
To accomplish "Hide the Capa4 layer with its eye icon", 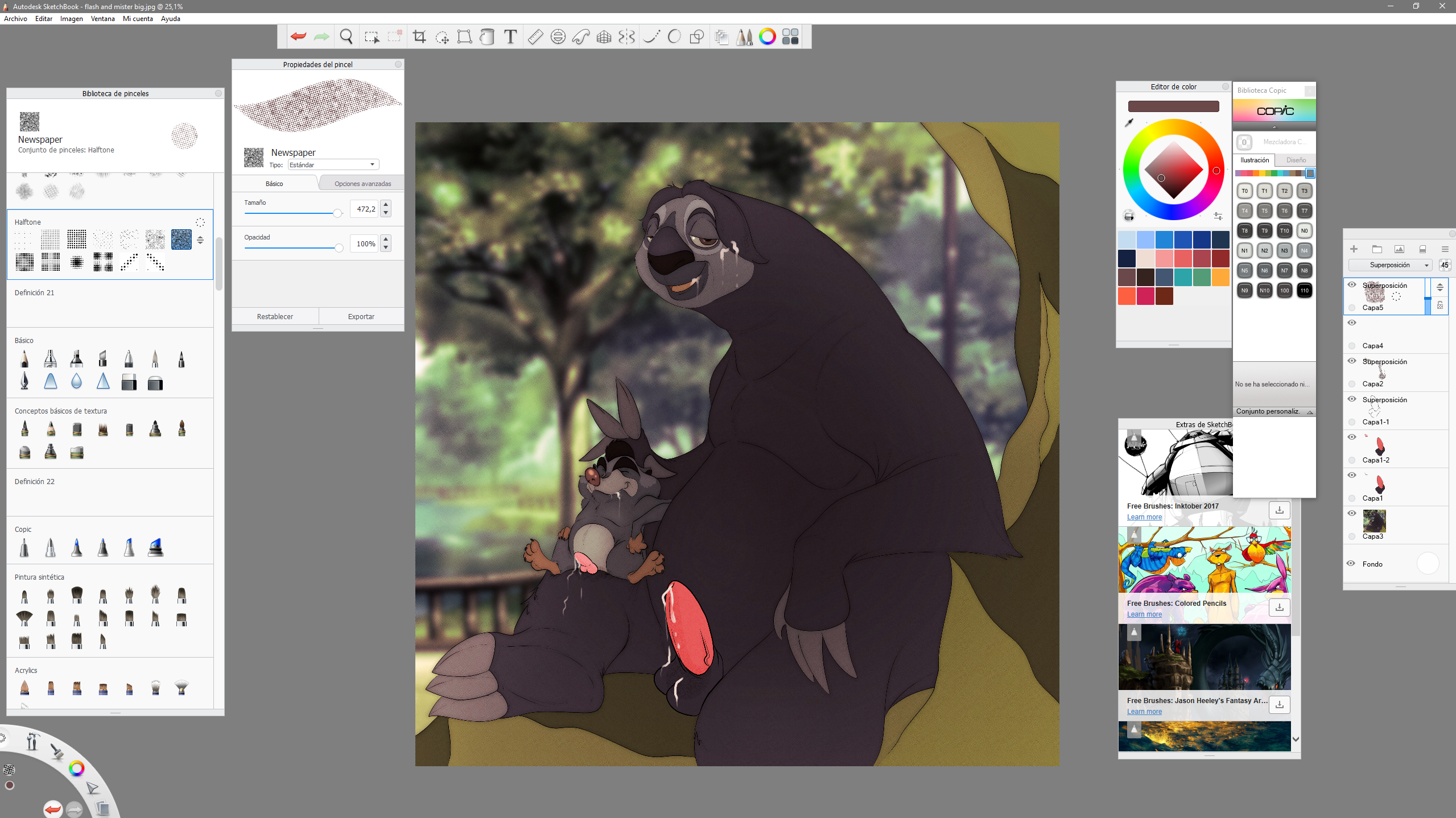I will tap(1352, 323).
